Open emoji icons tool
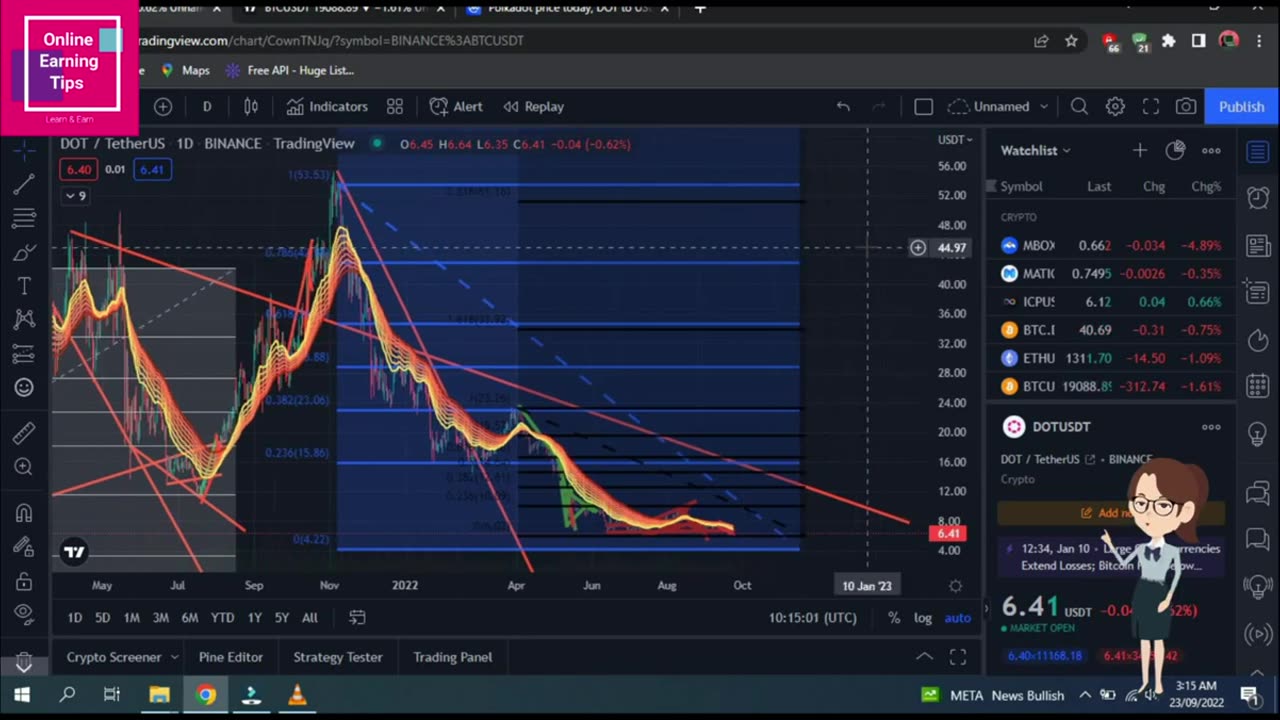The height and width of the screenshot is (720, 1280). pos(24,388)
